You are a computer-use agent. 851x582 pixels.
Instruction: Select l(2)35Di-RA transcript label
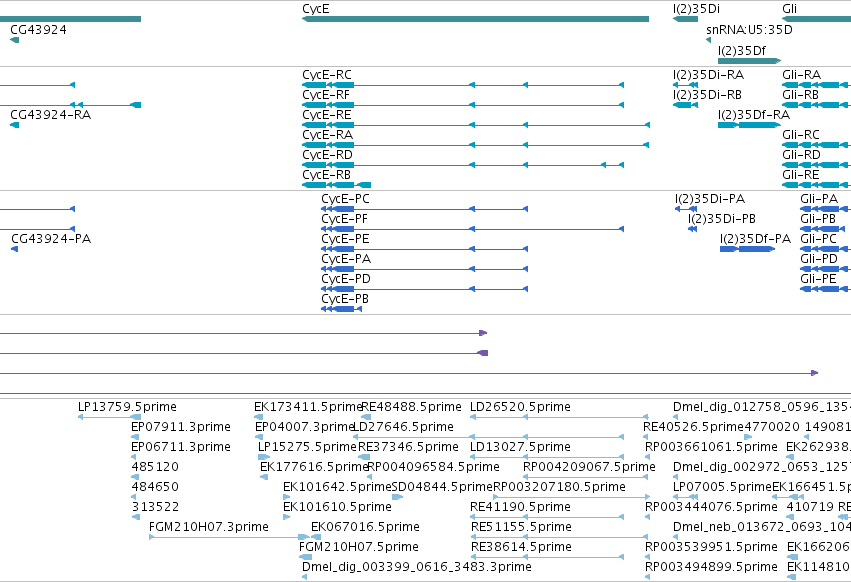point(708,74)
